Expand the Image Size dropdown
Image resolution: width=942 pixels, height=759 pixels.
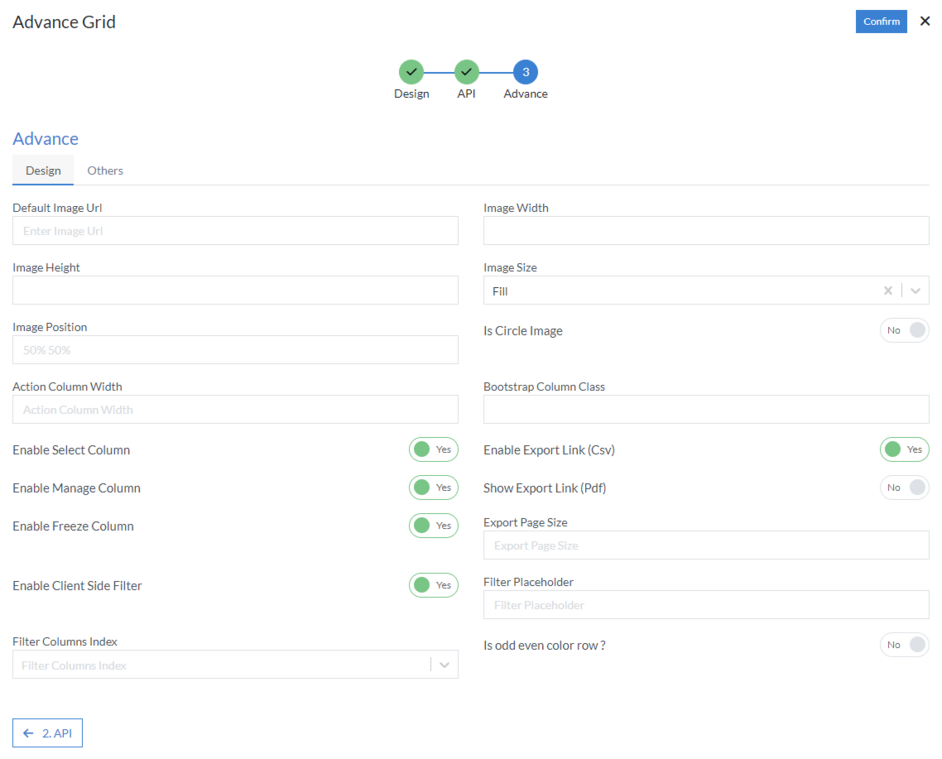coord(915,291)
